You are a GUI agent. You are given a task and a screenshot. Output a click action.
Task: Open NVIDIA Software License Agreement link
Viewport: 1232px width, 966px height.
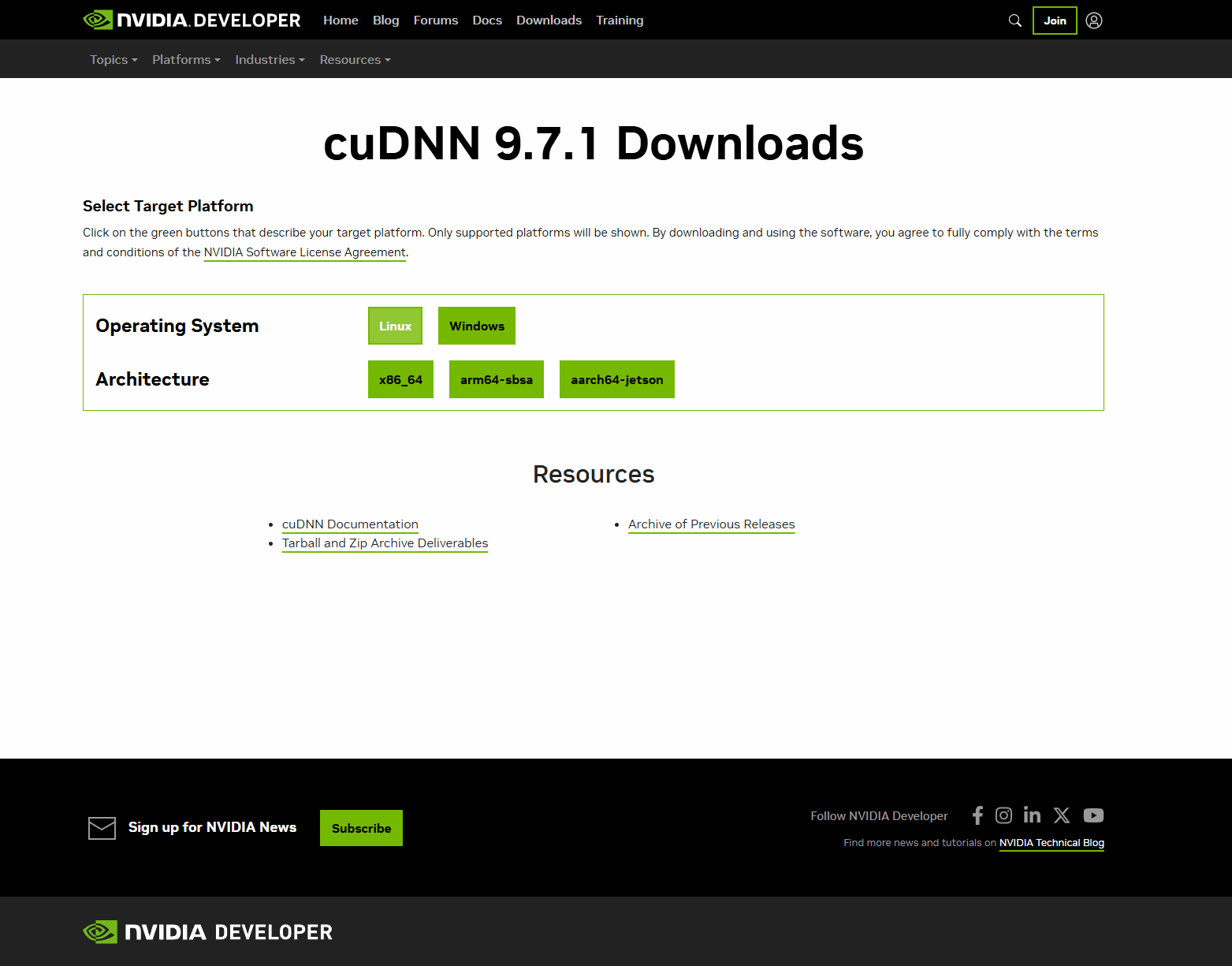(x=304, y=252)
